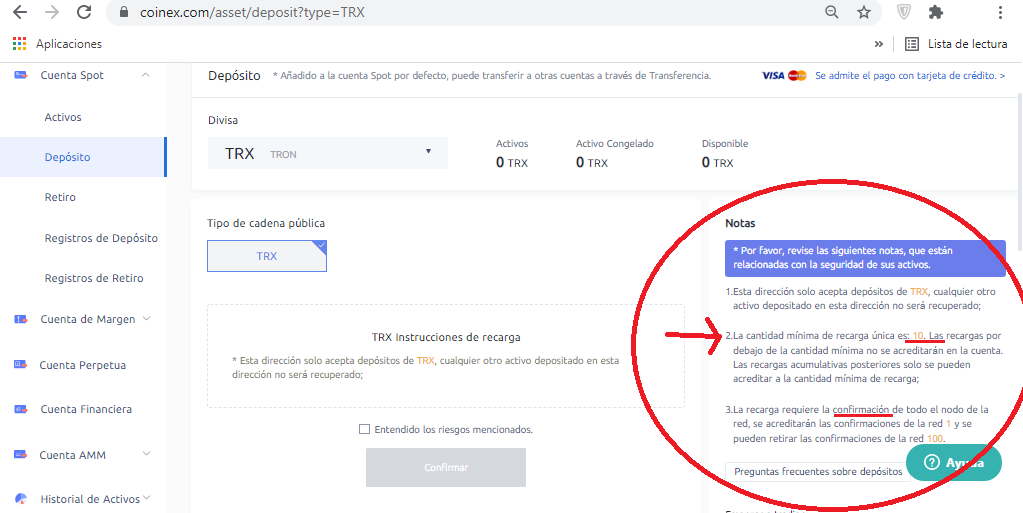Image resolution: width=1023 pixels, height=513 pixels.
Task: Open Registros de Depósito
Action: 101,238
